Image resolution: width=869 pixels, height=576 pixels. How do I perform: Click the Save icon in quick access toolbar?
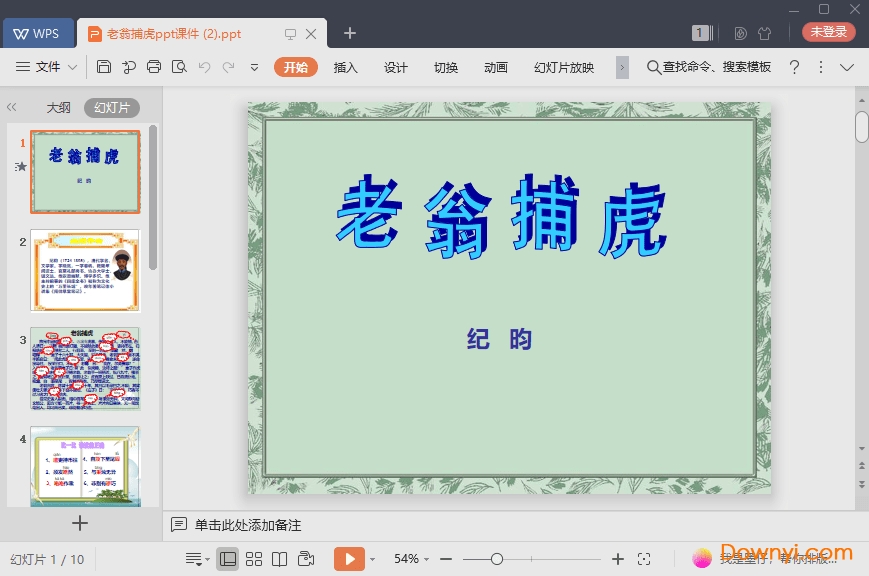pos(104,66)
